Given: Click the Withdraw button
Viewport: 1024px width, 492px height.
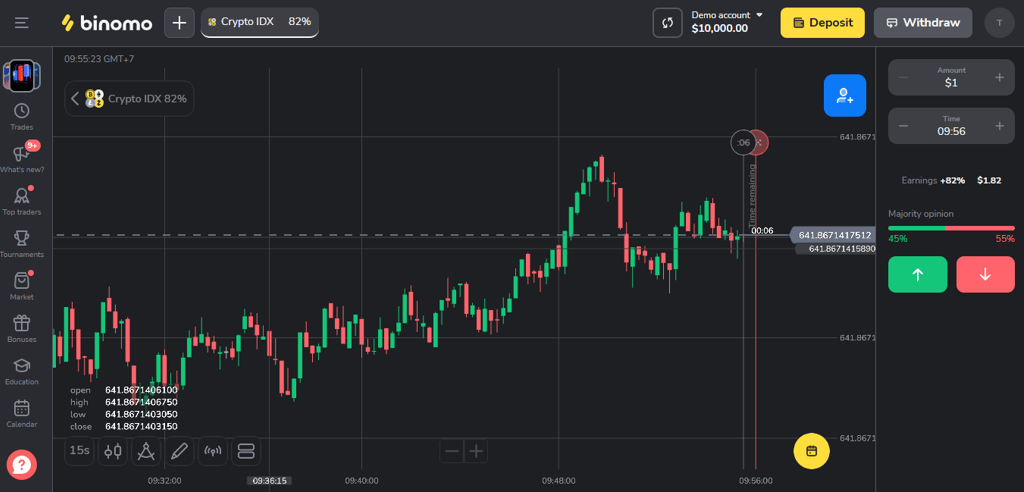Looking at the screenshot, I should pos(923,23).
